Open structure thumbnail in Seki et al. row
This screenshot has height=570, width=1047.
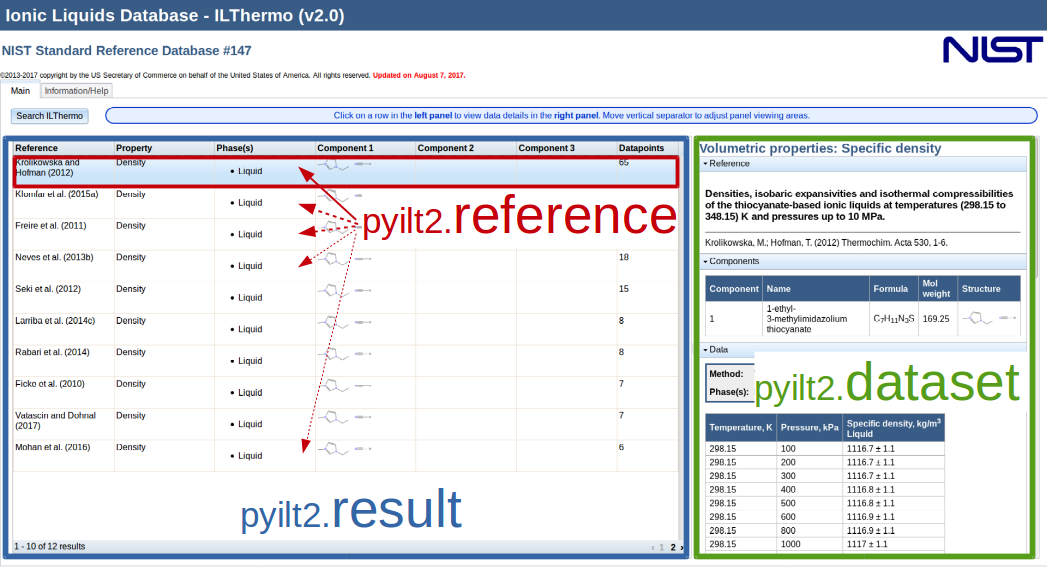(x=345, y=291)
